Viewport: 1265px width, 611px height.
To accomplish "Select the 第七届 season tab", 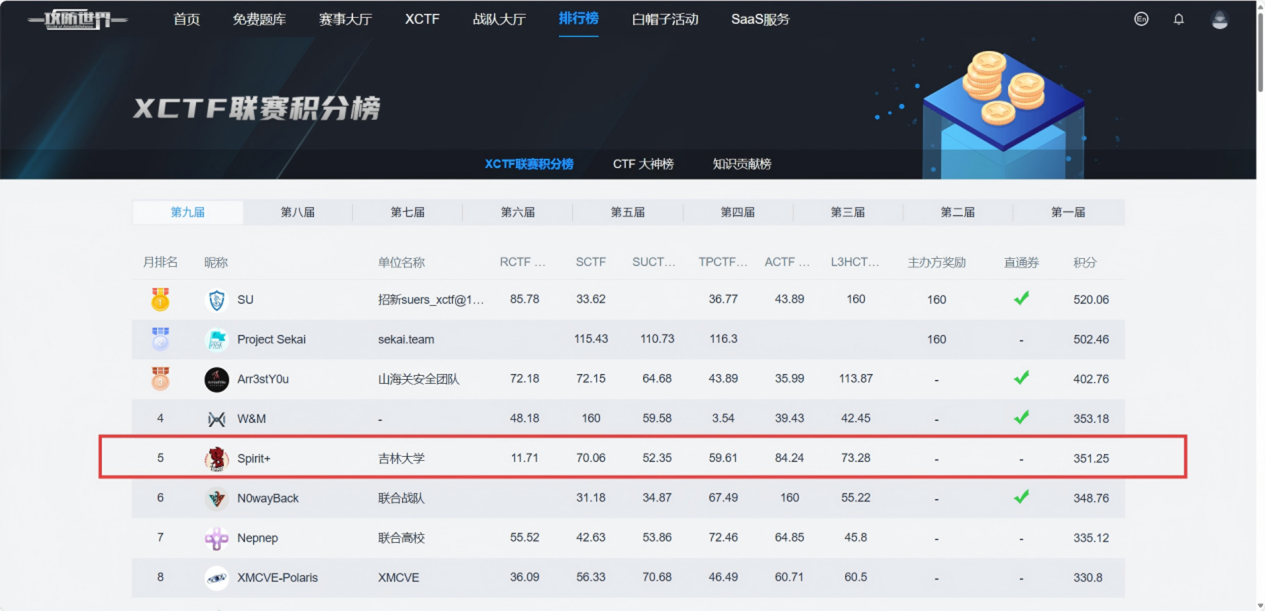I will [408, 212].
